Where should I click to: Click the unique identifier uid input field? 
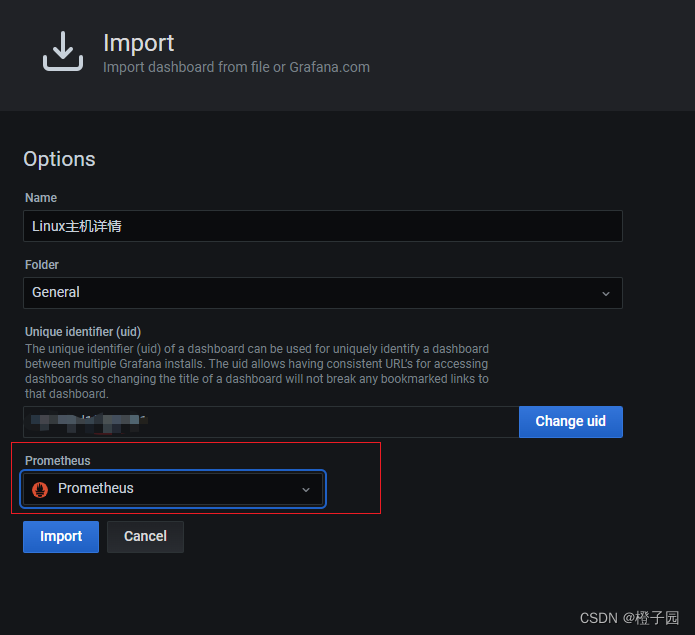[271, 422]
